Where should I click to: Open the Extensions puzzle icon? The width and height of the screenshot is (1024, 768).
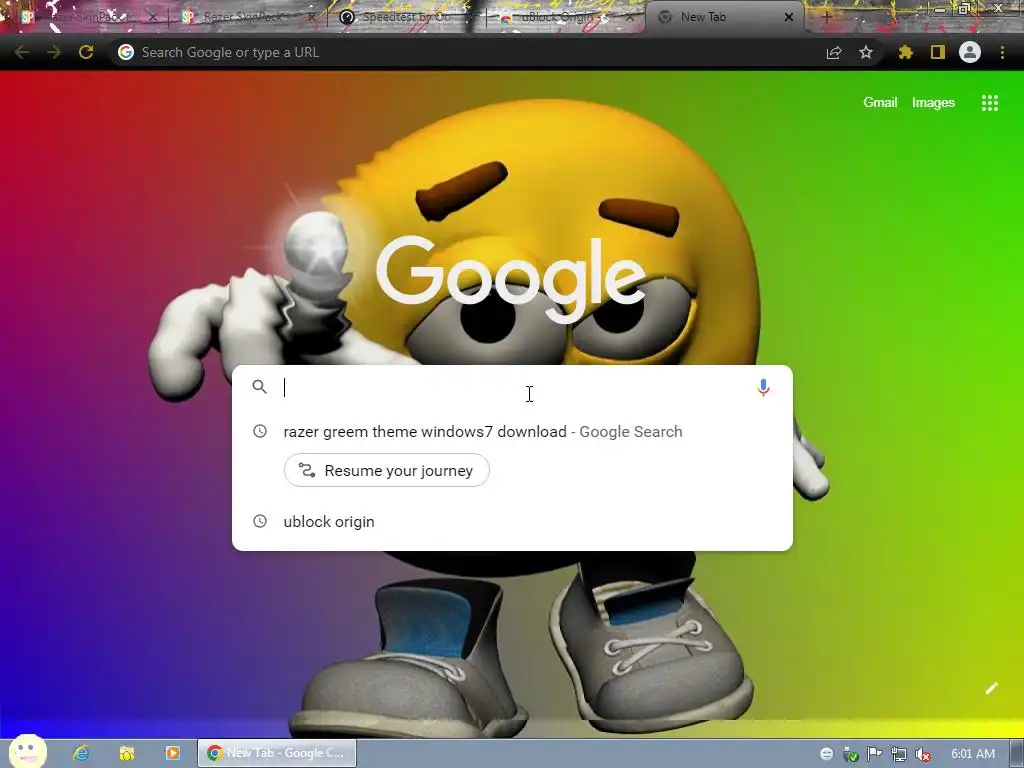tap(905, 52)
